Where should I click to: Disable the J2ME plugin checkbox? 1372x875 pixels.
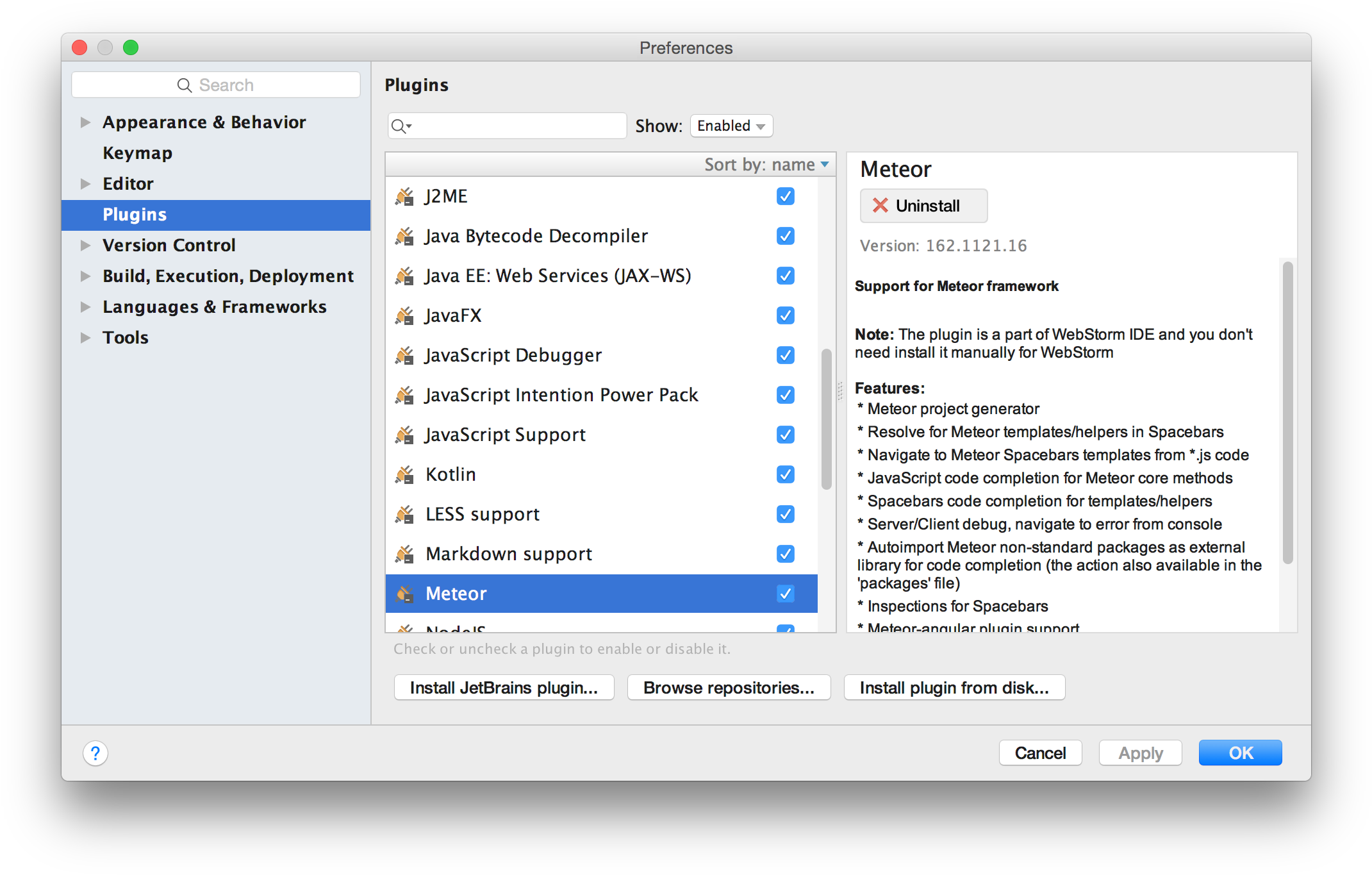[x=785, y=196]
